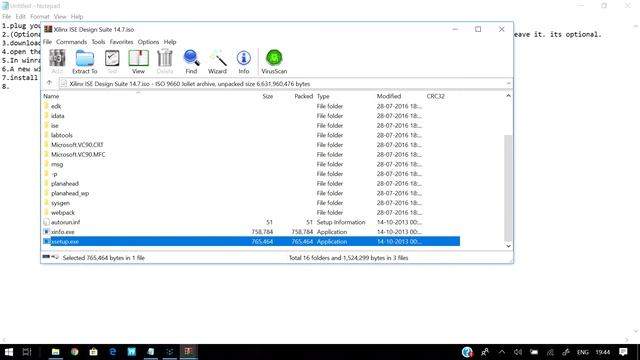Run the VirusScan icon
Viewport: 640px width, 360px height.
[x=274, y=61]
